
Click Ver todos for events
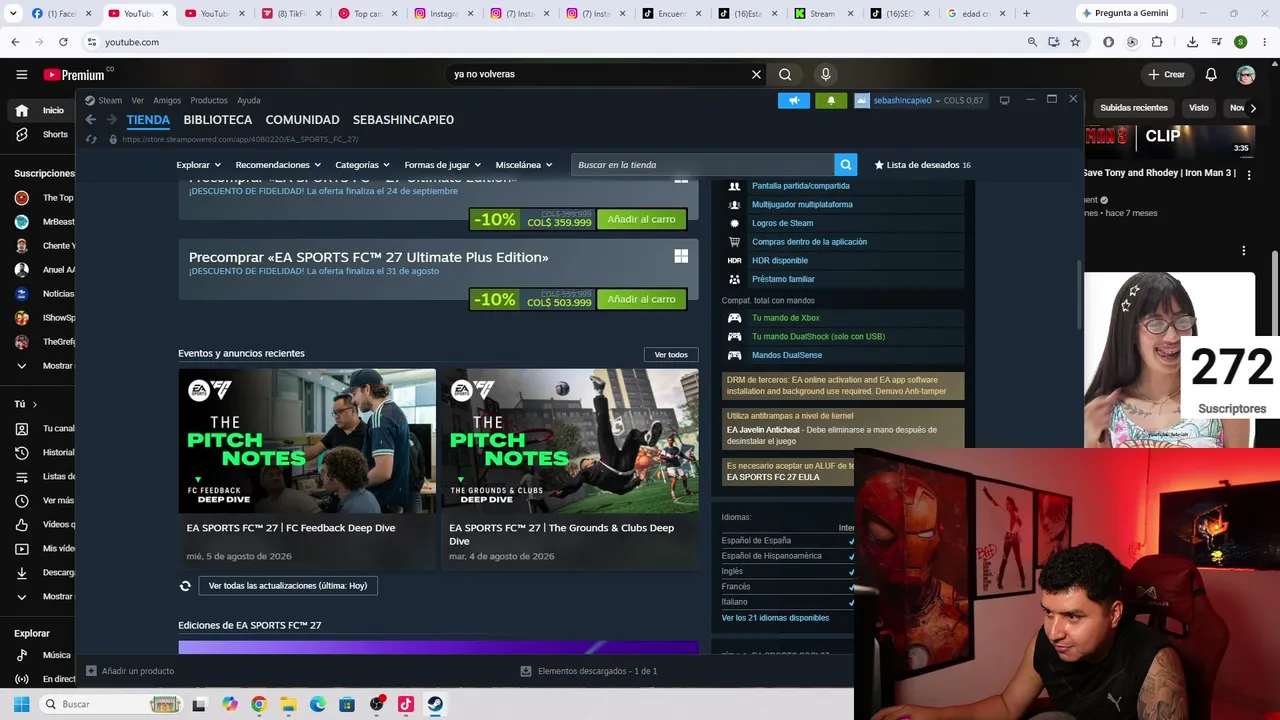coord(671,354)
